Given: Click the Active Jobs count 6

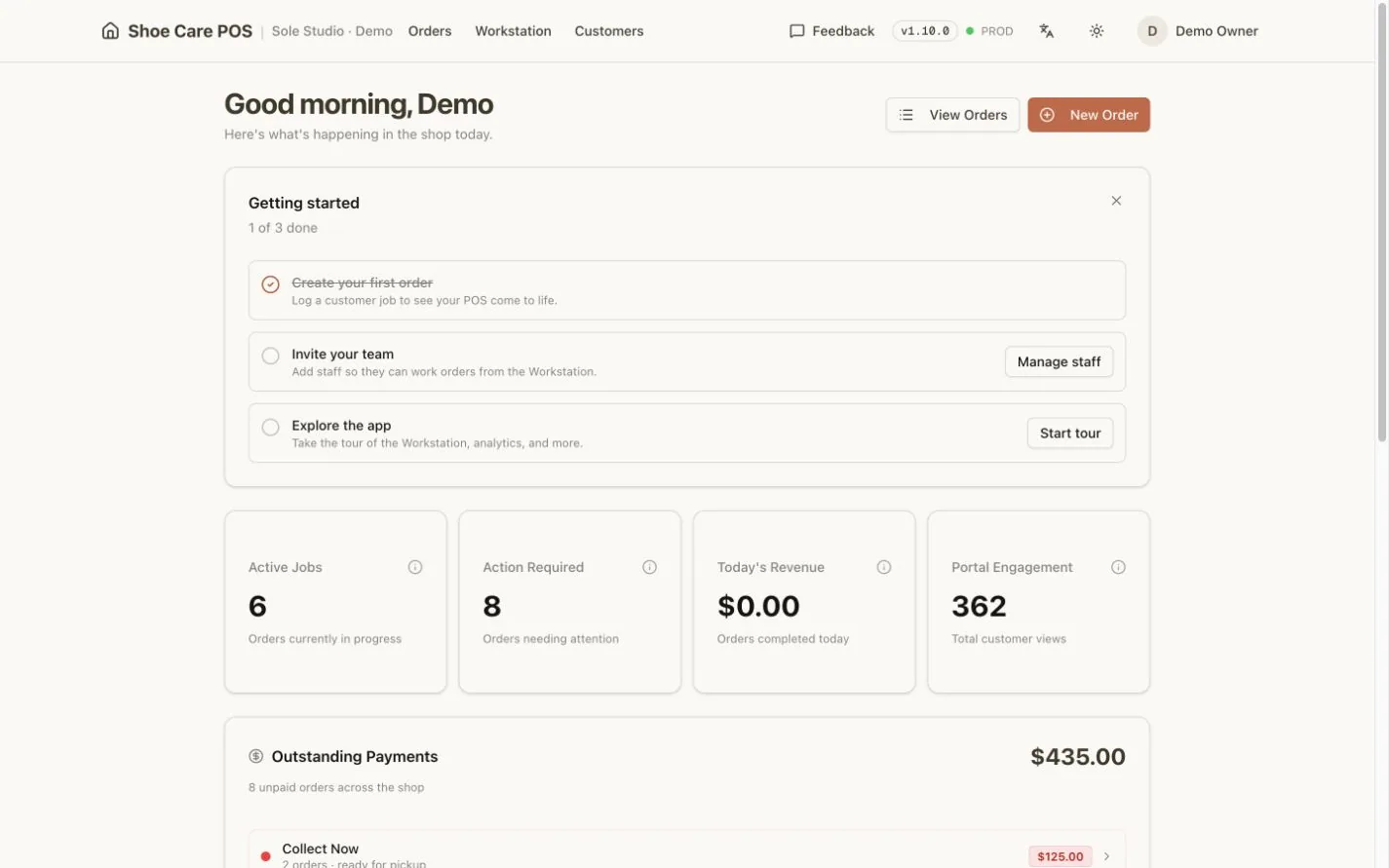Looking at the screenshot, I should click(x=257, y=606).
